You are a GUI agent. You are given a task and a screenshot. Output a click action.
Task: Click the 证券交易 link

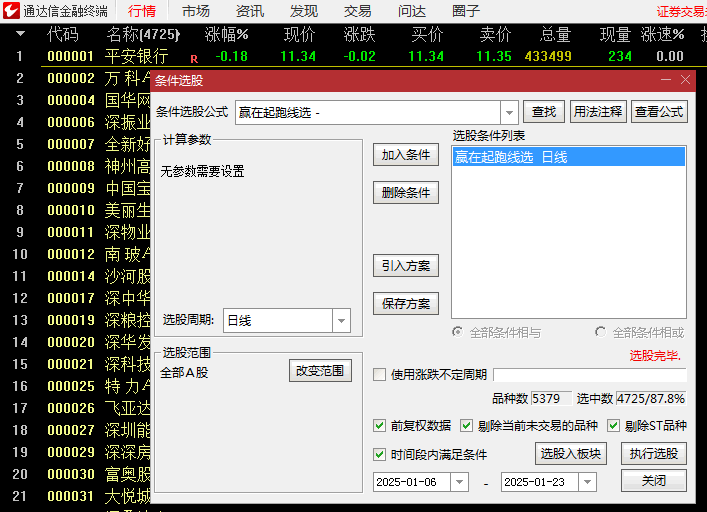[681, 12]
